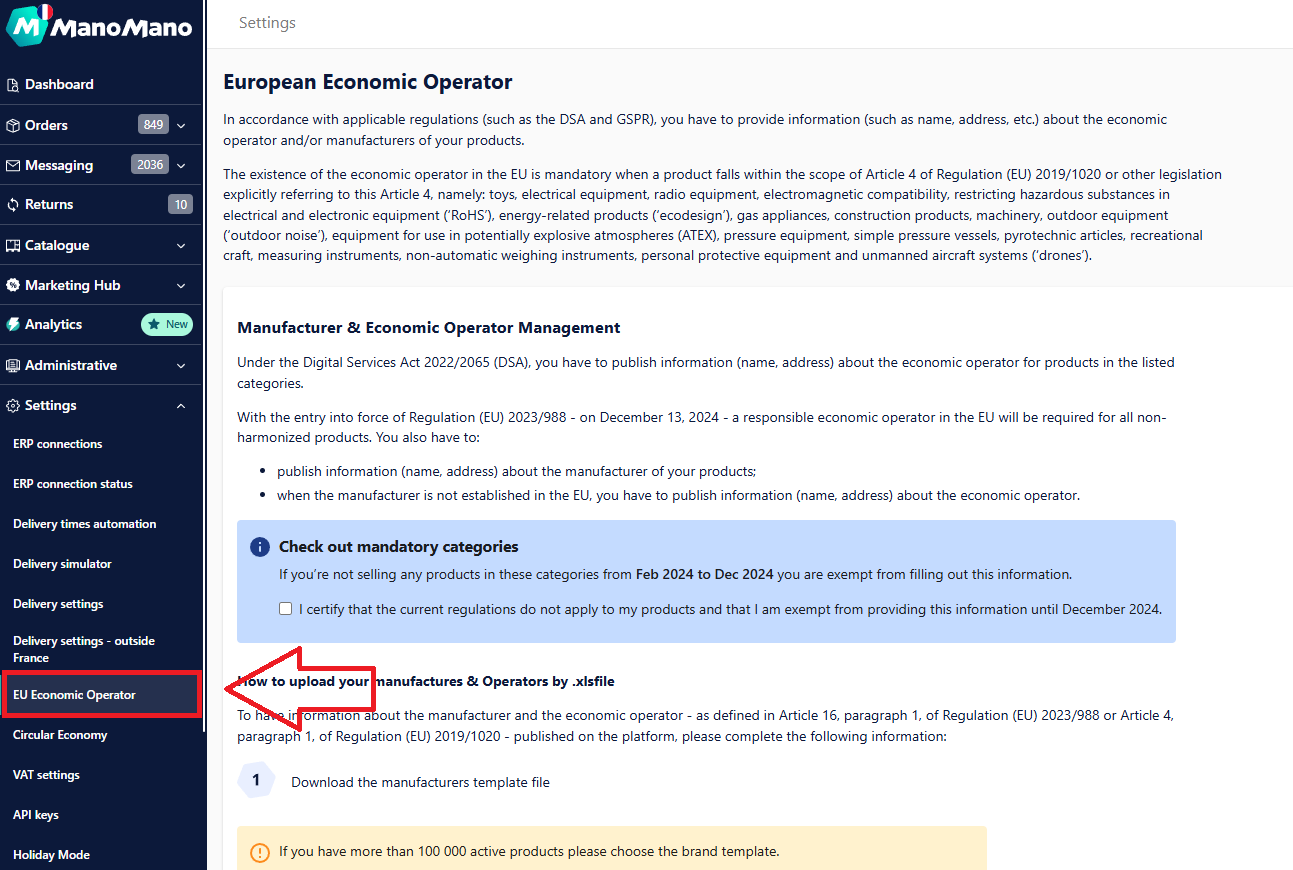Collapse the Settings menu chevron
The width and height of the screenshot is (1293, 870).
pyautogui.click(x=181, y=406)
